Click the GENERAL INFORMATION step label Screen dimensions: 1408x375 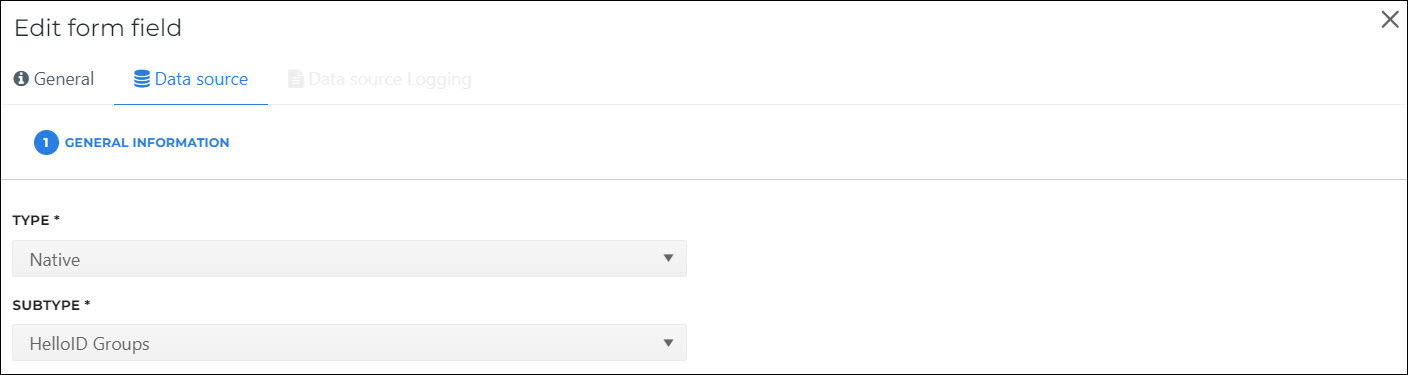(147, 143)
